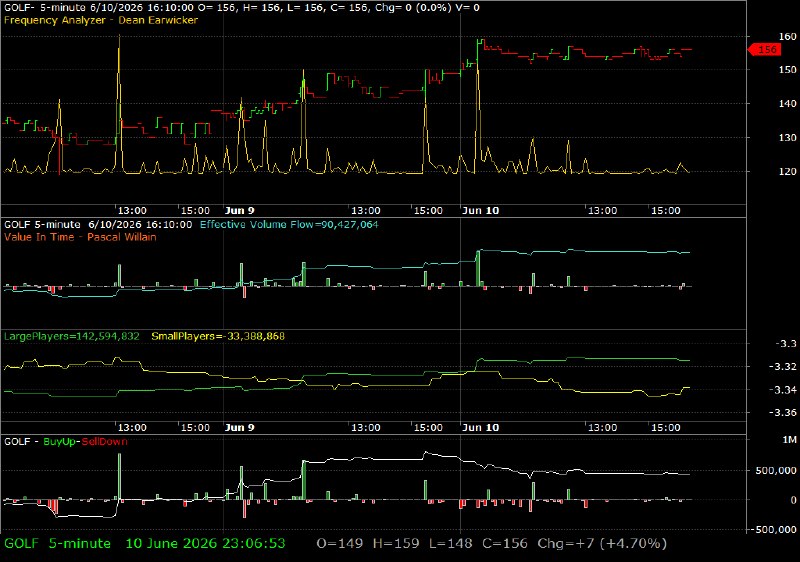Click the top chart header 'GOLF- 5-minute 6/10/2026 16:10:00'
800x562 pixels.
click(98, 8)
